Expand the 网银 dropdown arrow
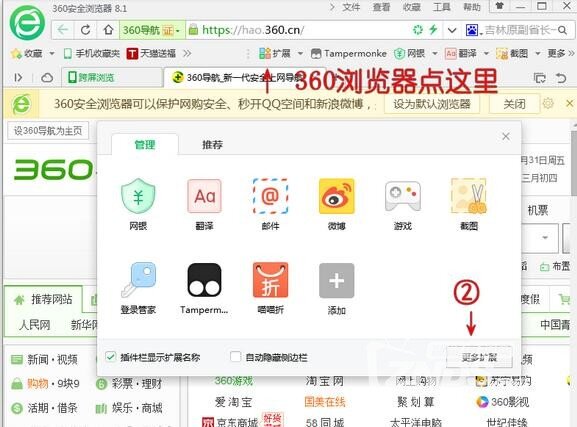Viewport: 577px width, 427px height. pos(435,54)
